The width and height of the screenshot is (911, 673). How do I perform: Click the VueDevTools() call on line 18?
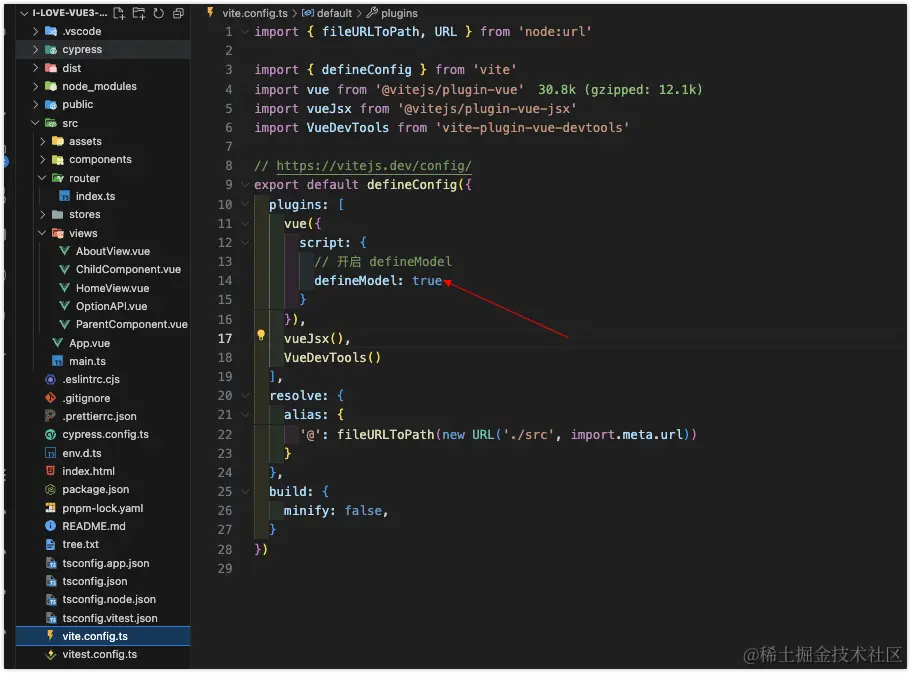click(x=332, y=357)
